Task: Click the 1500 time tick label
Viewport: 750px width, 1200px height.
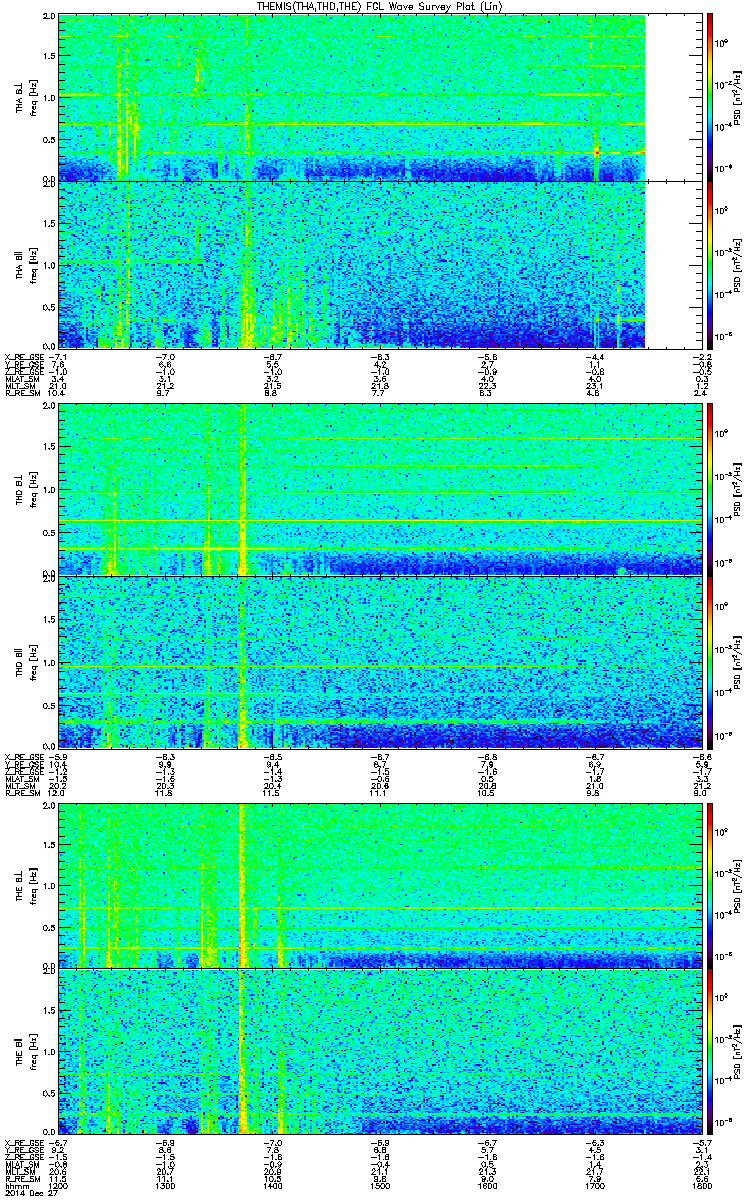Action: coord(378,1185)
